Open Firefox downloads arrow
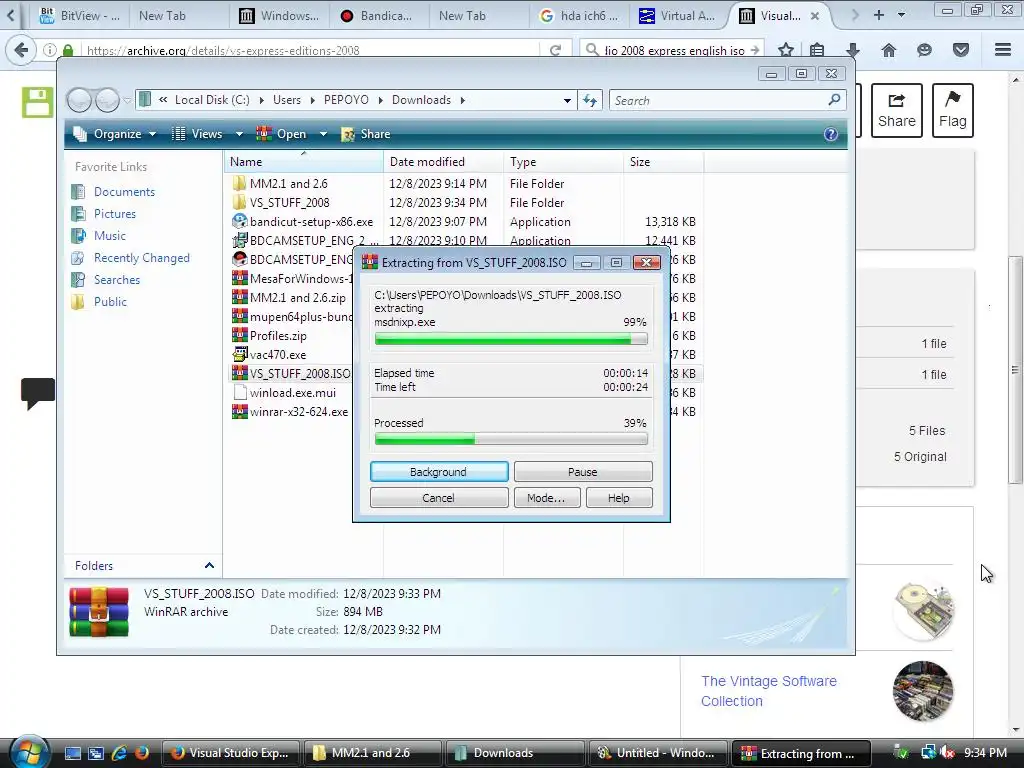This screenshot has width=1024, height=768. click(x=852, y=50)
